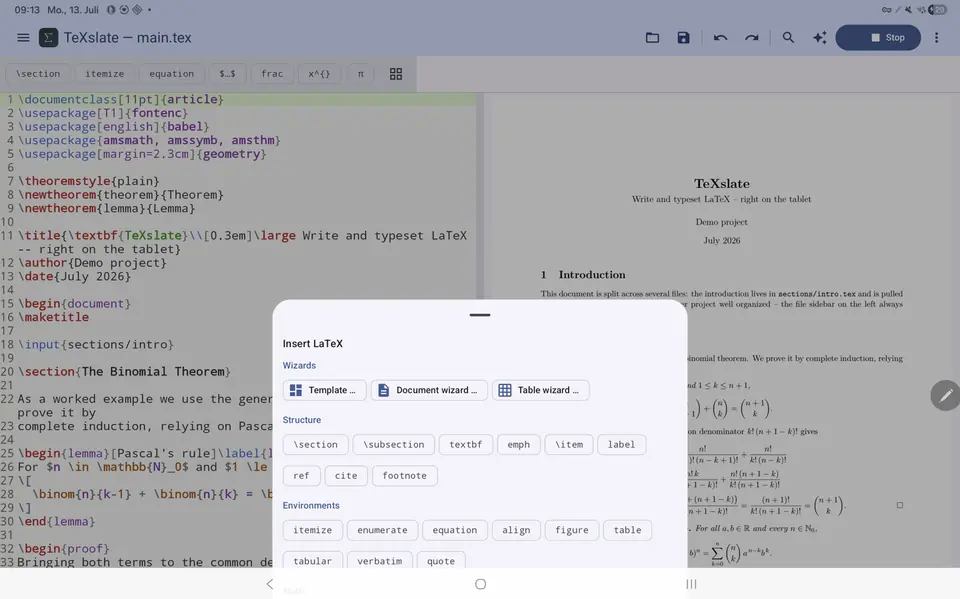Viewport: 960px width, 599px height.
Task: Open the Table wizard
Action: pyautogui.click(x=541, y=390)
